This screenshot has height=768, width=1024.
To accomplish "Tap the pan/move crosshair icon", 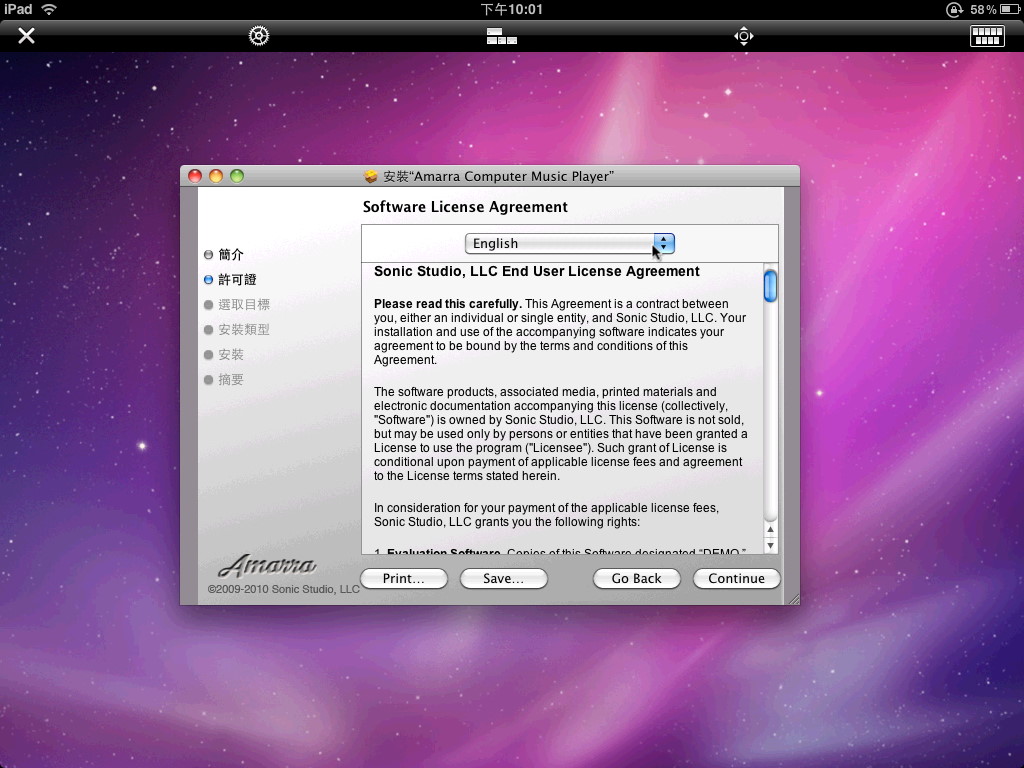I will (744, 36).
